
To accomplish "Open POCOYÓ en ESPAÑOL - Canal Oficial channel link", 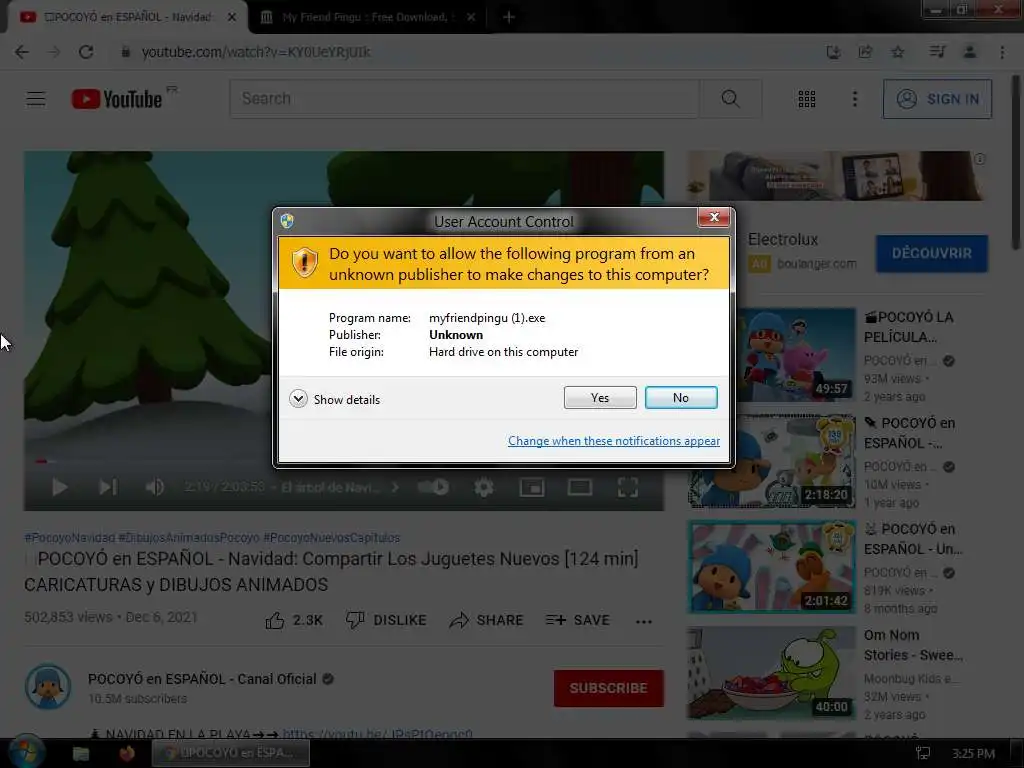I will coord(202,679).
